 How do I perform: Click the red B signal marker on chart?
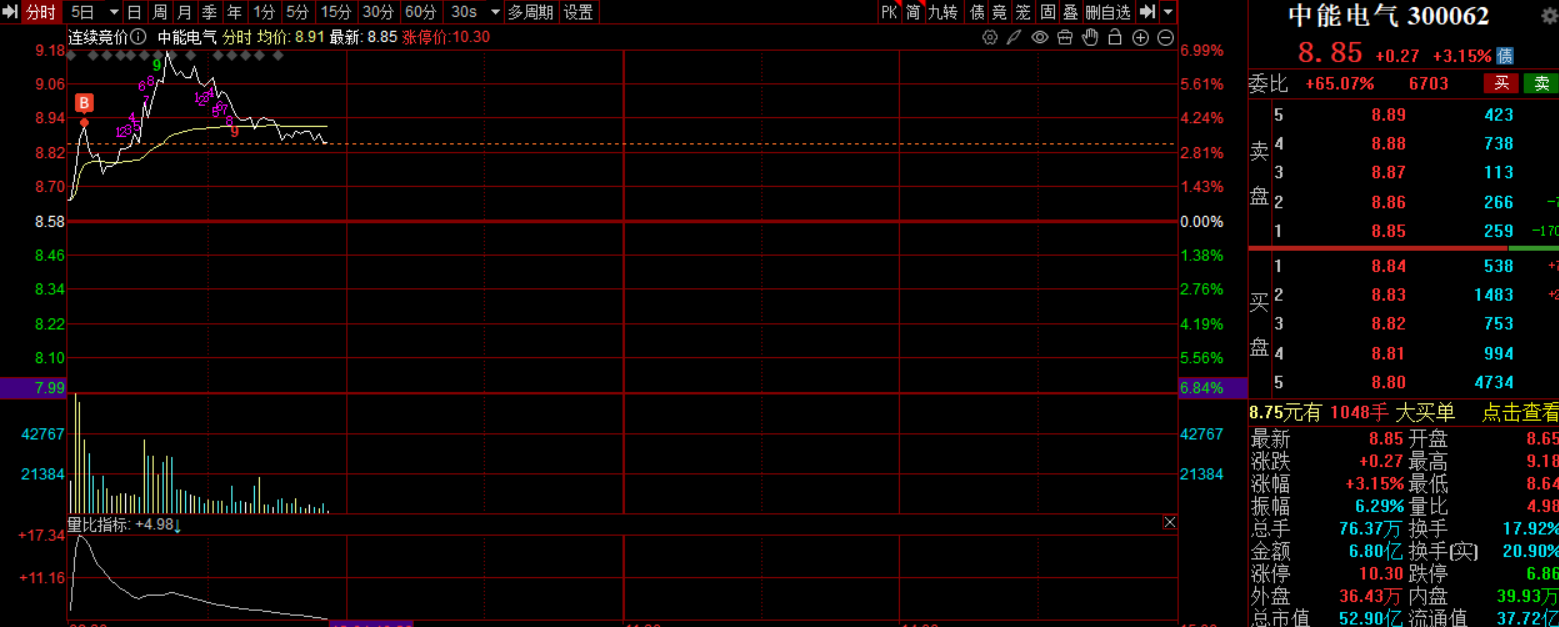pos(85,103)
